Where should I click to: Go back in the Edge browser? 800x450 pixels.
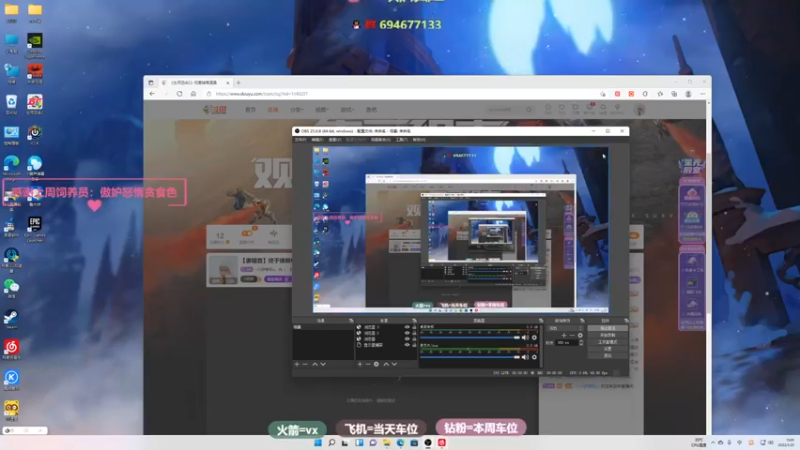[x=152, y=94]
